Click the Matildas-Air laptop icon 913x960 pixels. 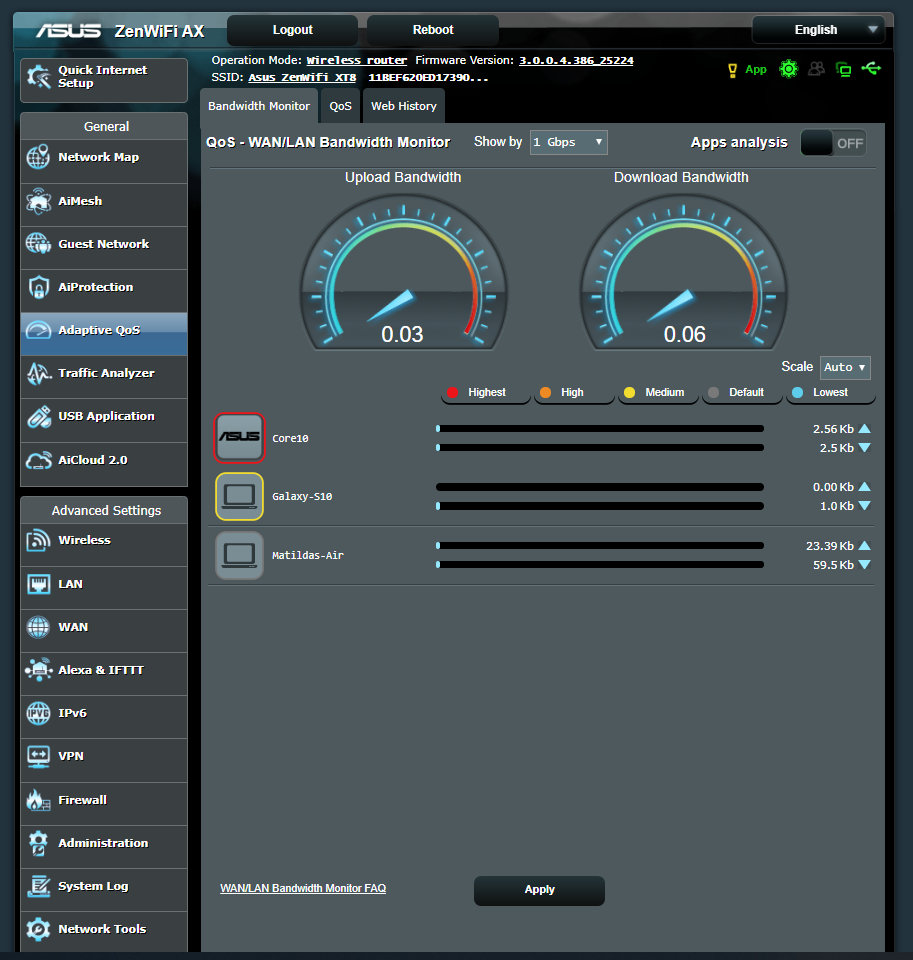(239, 555)
